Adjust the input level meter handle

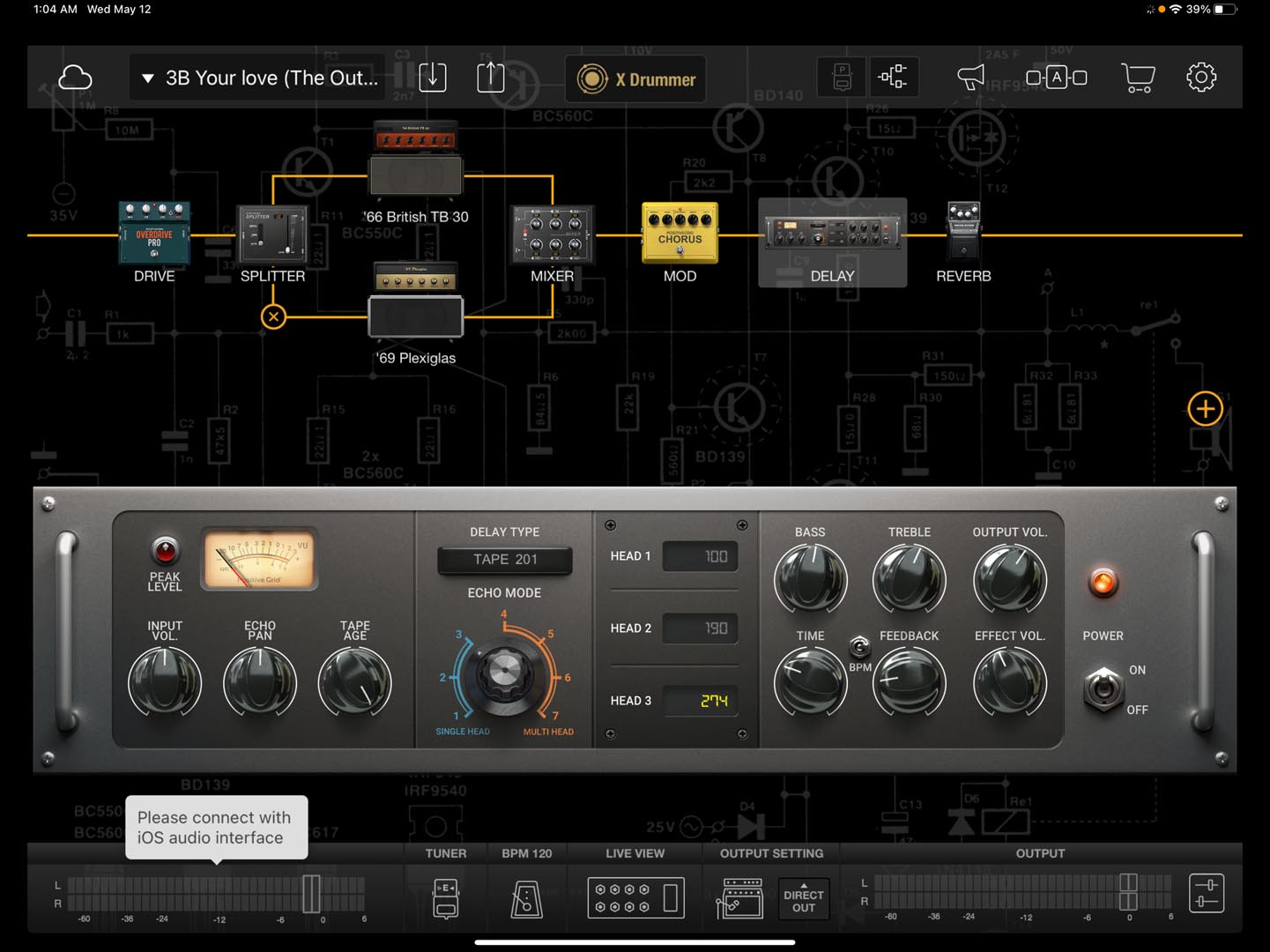pos(311,894)
